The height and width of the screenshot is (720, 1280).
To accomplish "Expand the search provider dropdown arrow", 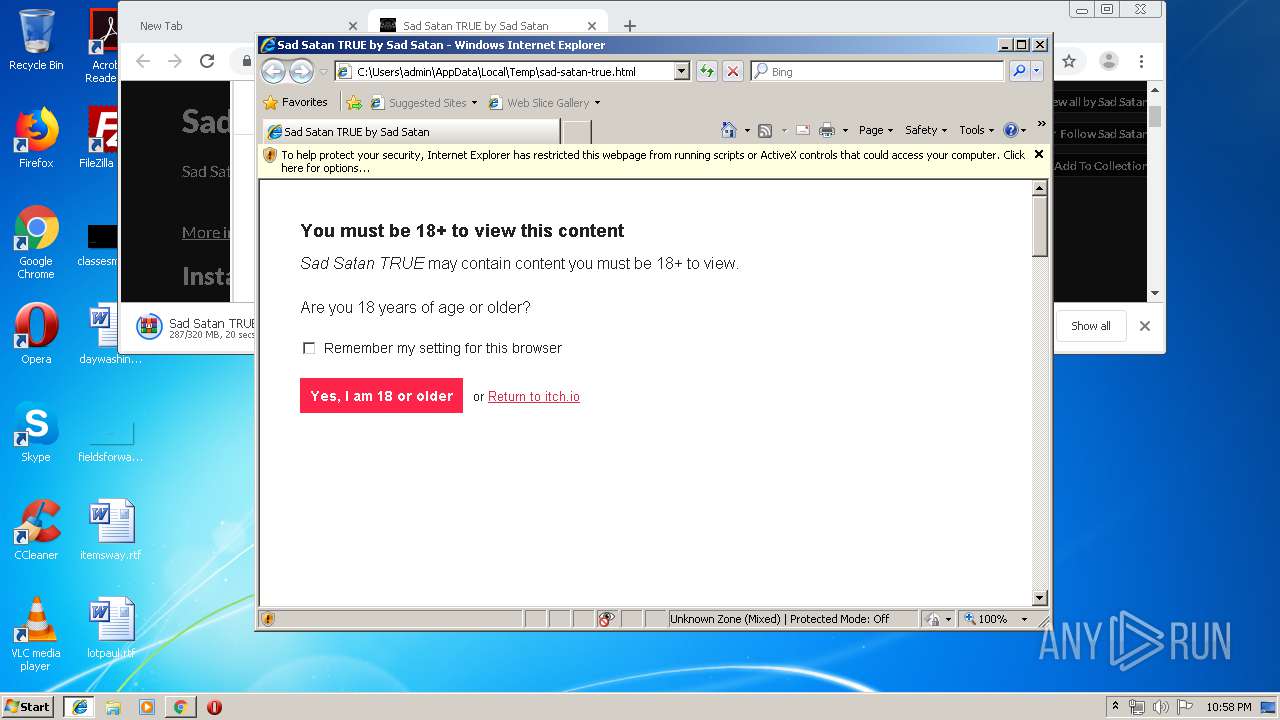I will tap(1037, 71).
